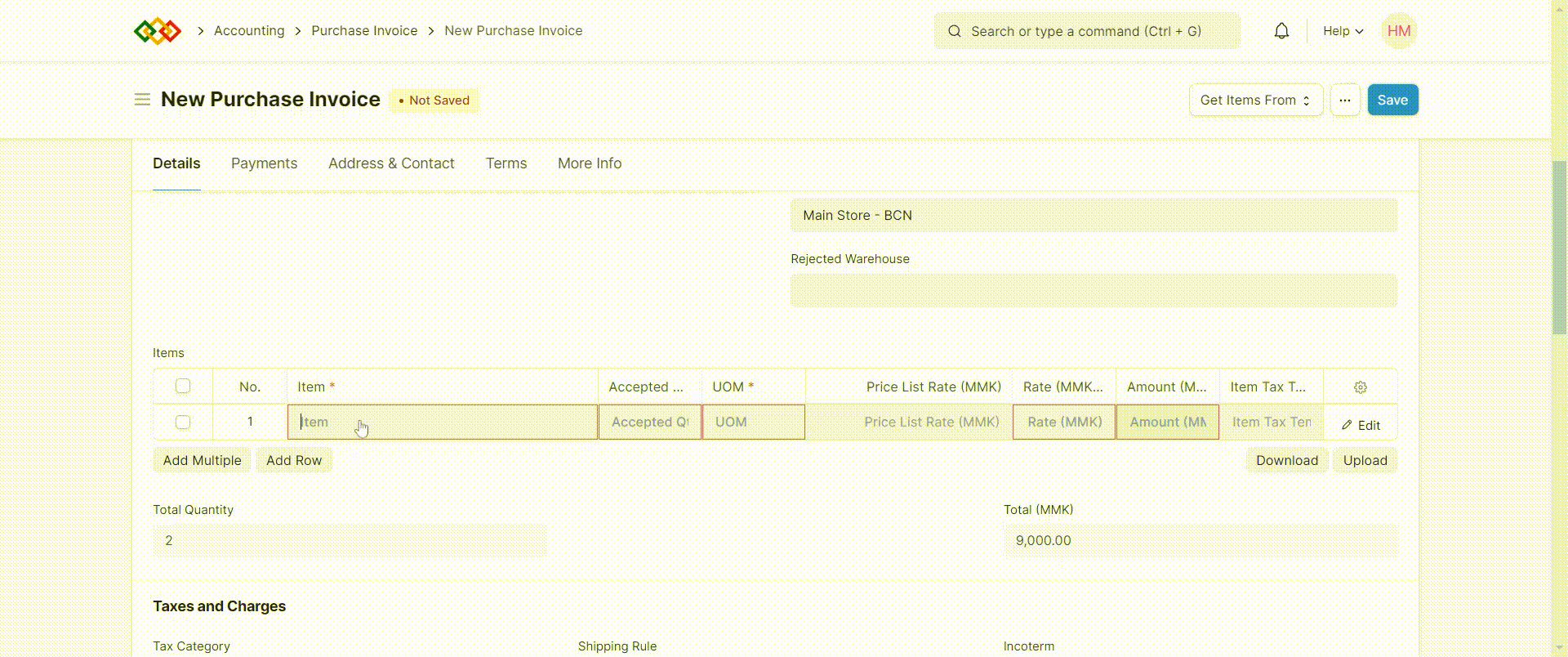This screenshot has height=657, width=1568.
Task: Switch to the Details tab
Action: (x=176, y=163)
